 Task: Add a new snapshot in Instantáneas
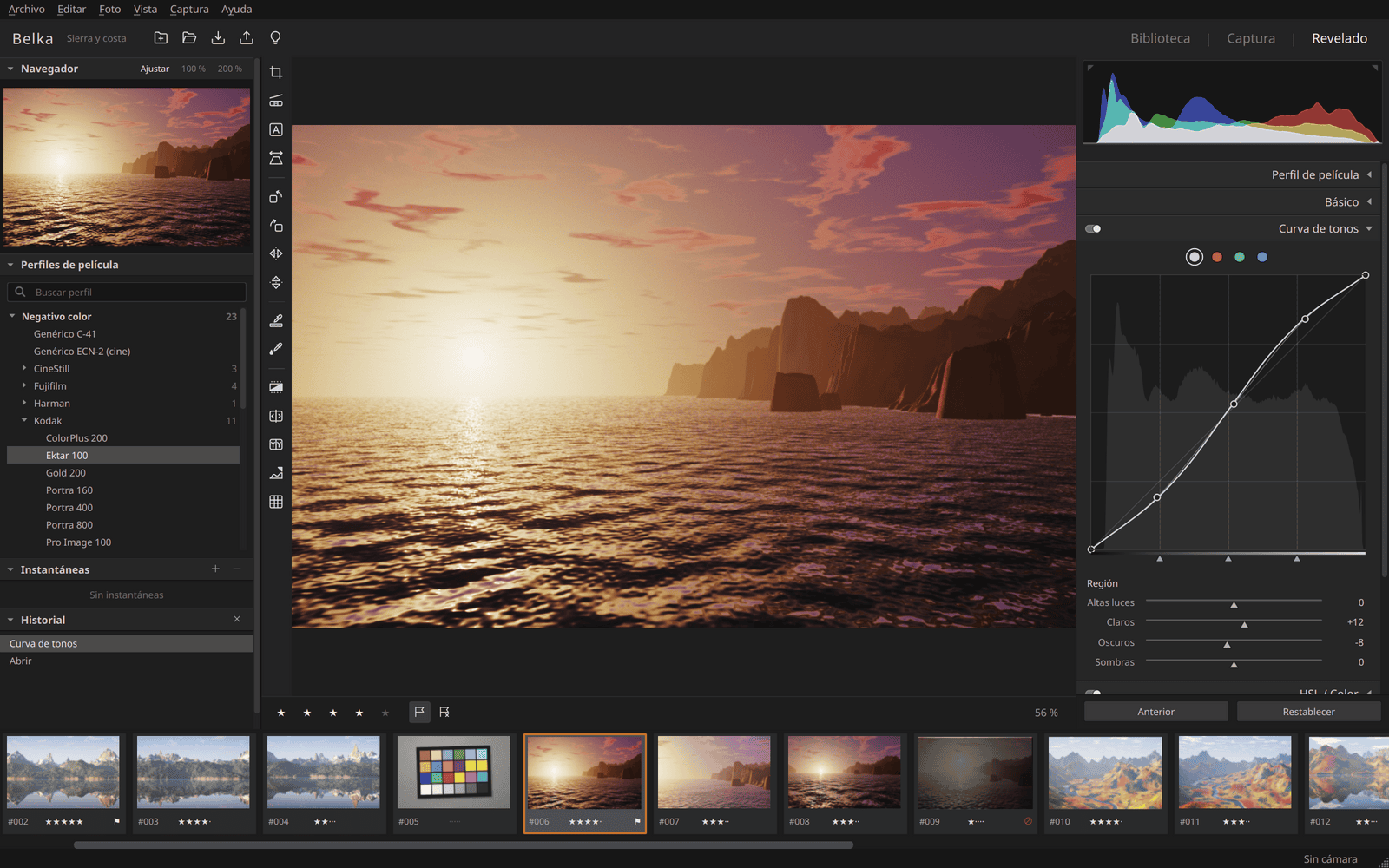[215, 569]
